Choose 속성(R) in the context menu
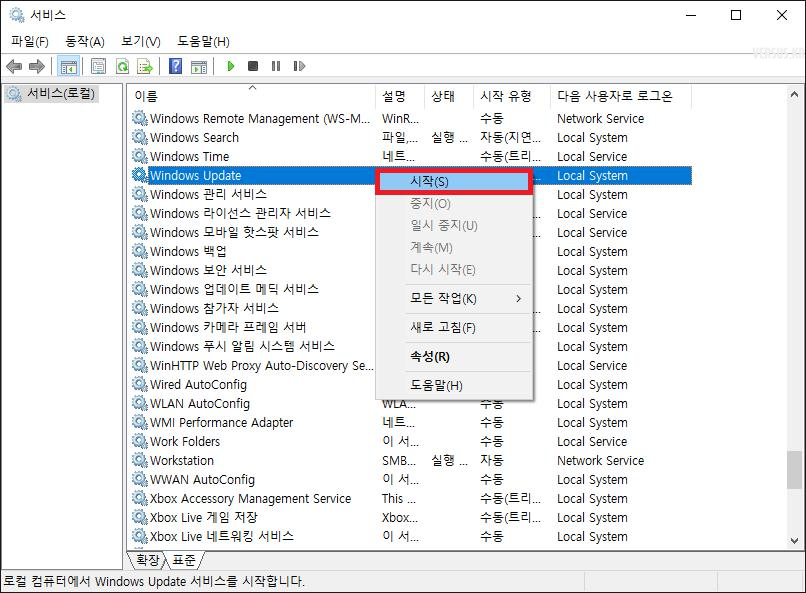The width and height of the screenshot is (806, 593). 454,357
